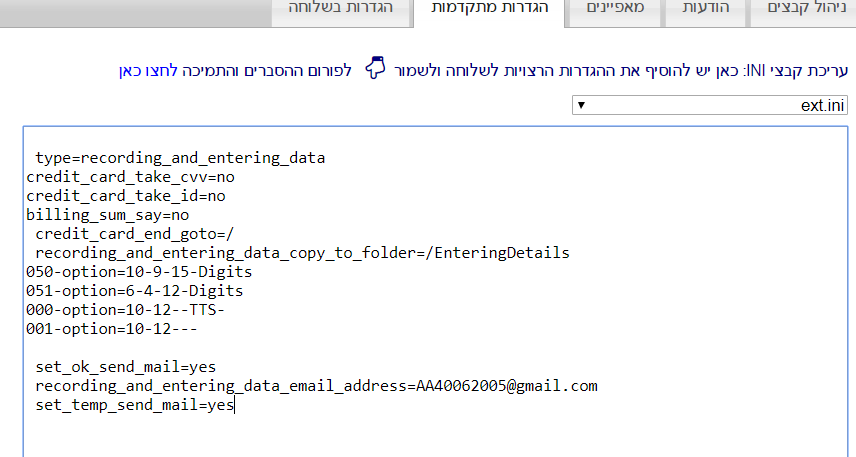Image resolution: width=856 pixels, height=457 pixels.
Task: Switch to the הודעות tab
Action: tap(705, 10)
